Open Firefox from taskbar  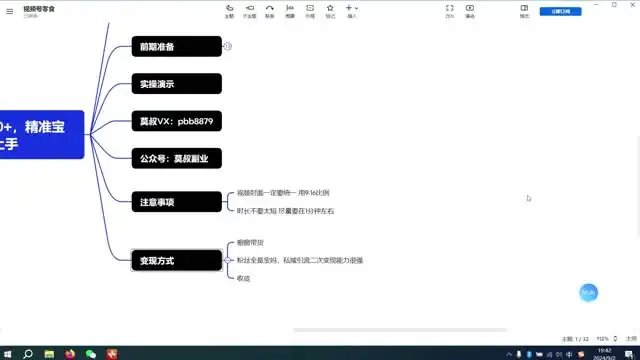(x=70, y=353)
